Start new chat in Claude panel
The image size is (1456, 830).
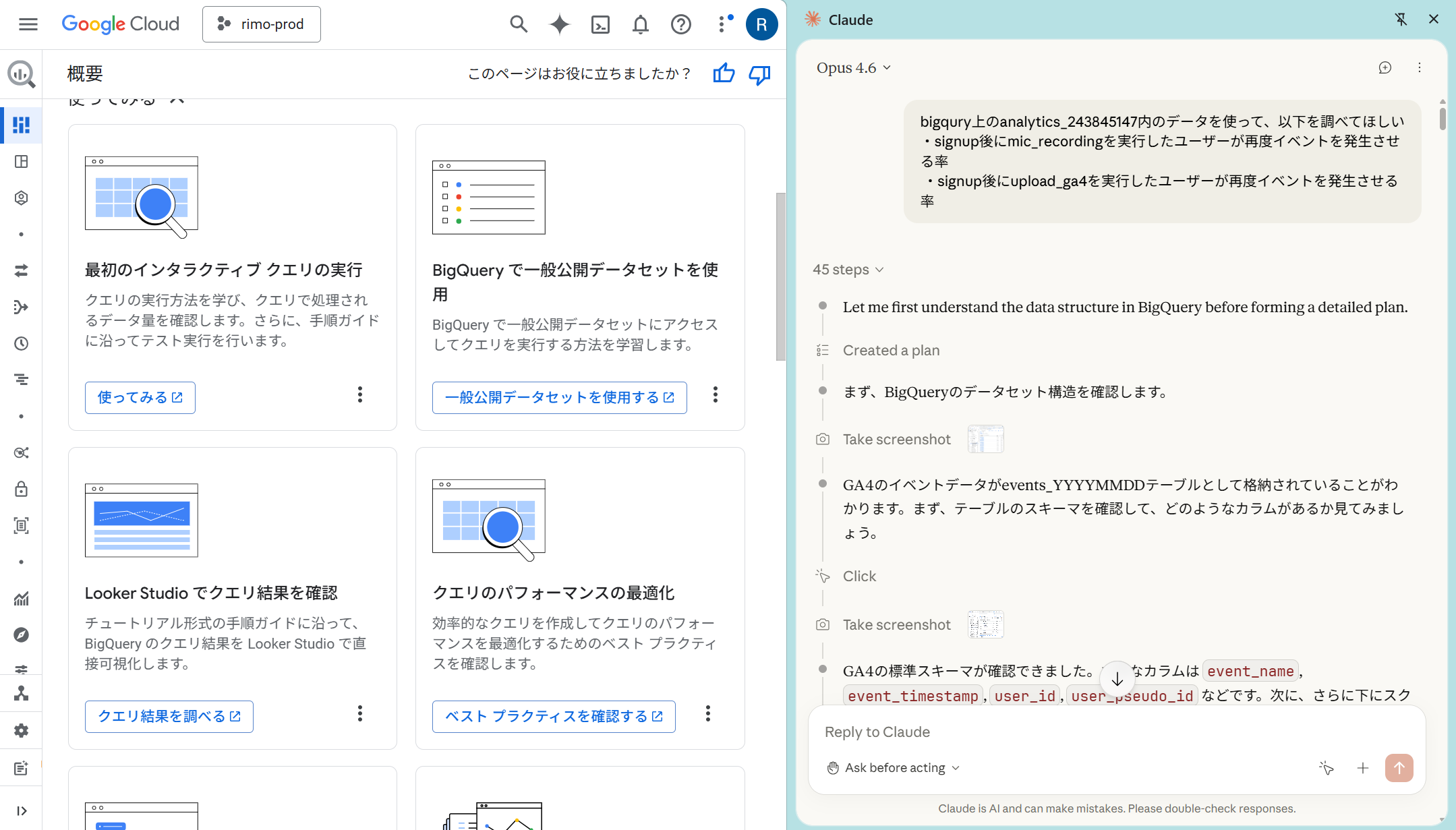1385,67
